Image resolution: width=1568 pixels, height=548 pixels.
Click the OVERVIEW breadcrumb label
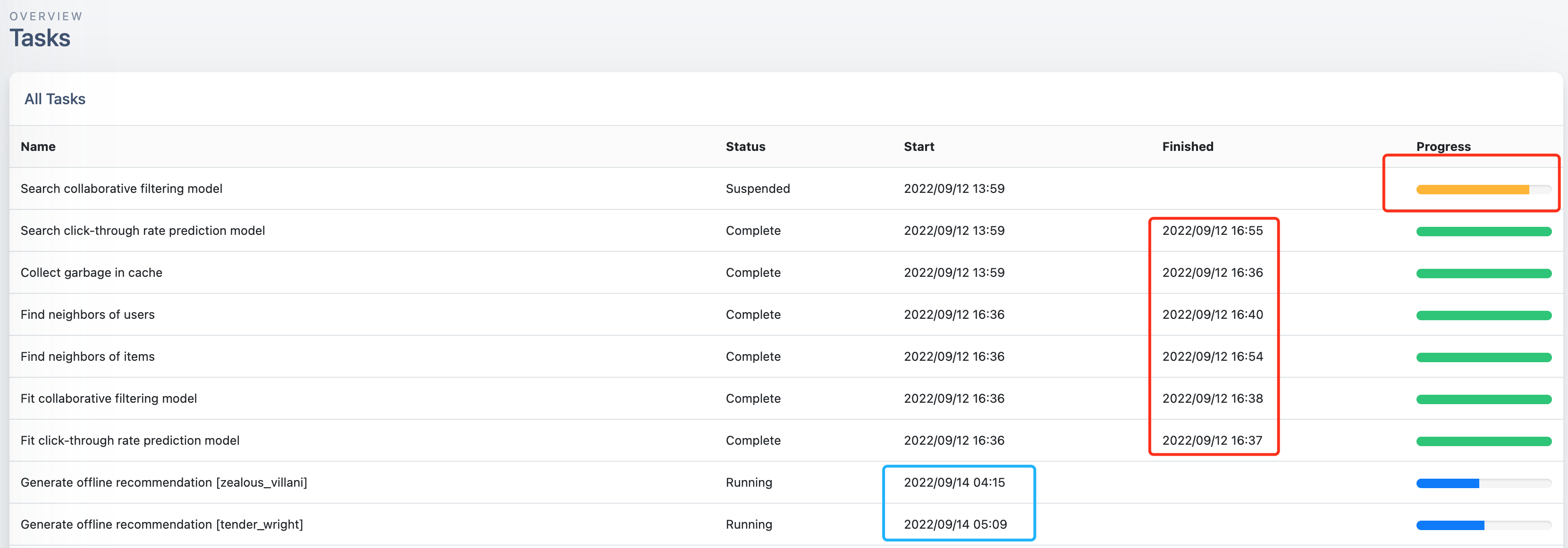(46, 16)
